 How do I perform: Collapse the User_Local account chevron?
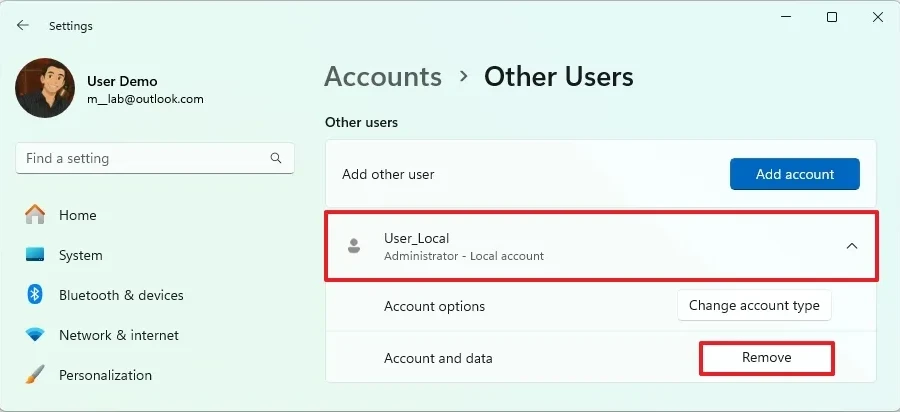[x=851, y=246]
